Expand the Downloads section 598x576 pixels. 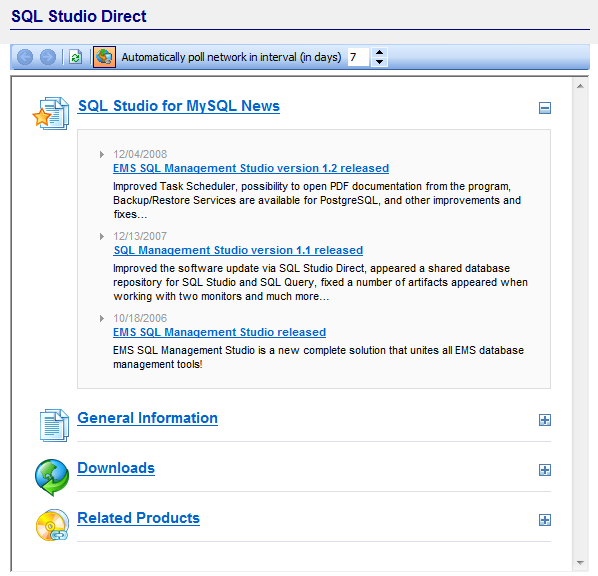point(545,470)
